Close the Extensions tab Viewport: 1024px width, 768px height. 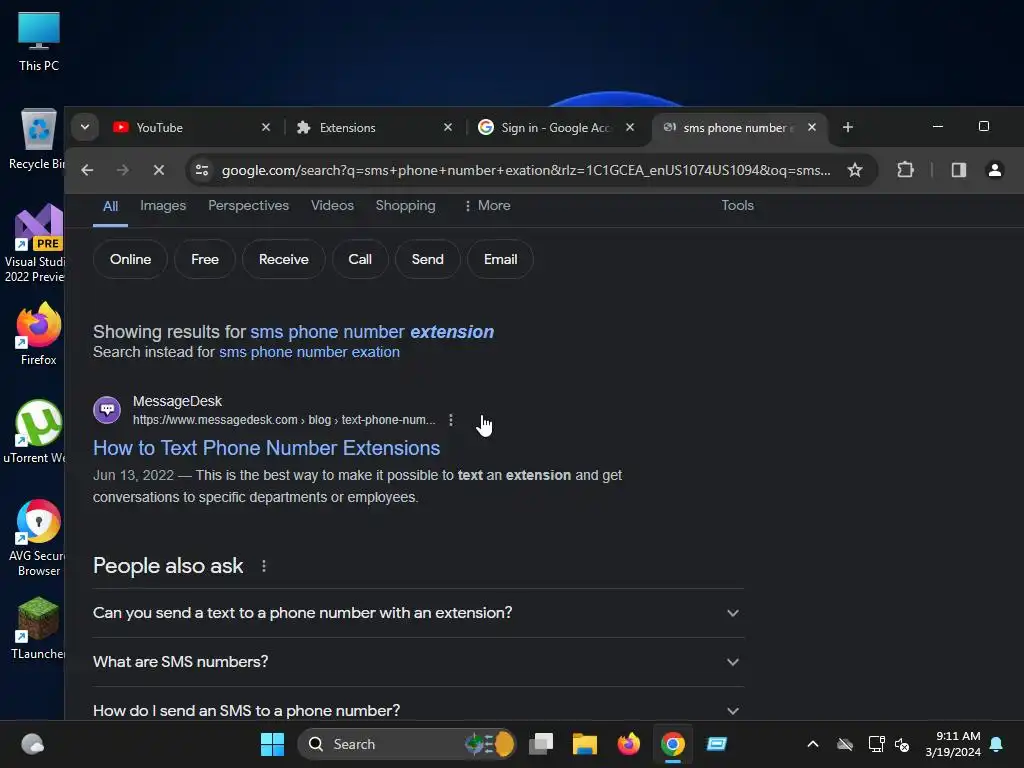click(x=448, y=127)
